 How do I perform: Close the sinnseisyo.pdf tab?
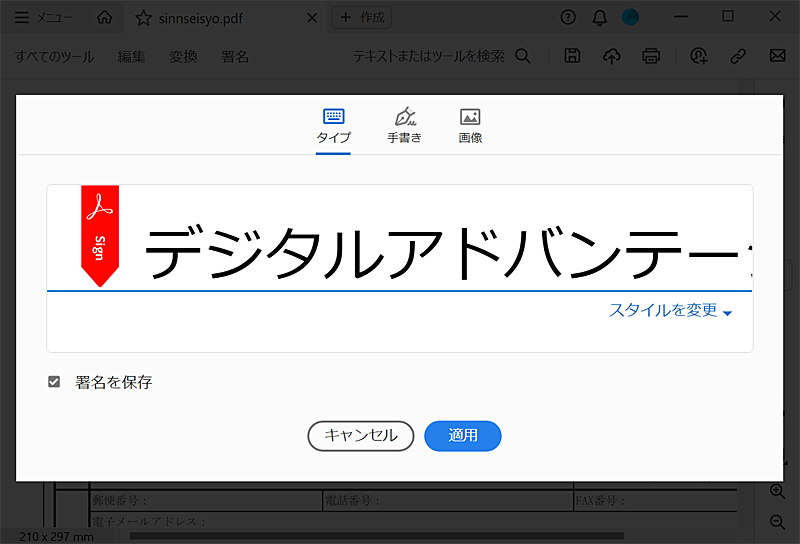312,18
